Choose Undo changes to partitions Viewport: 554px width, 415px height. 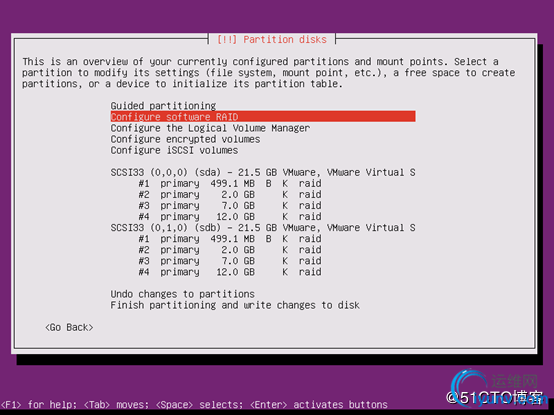(x=182, y=294)
